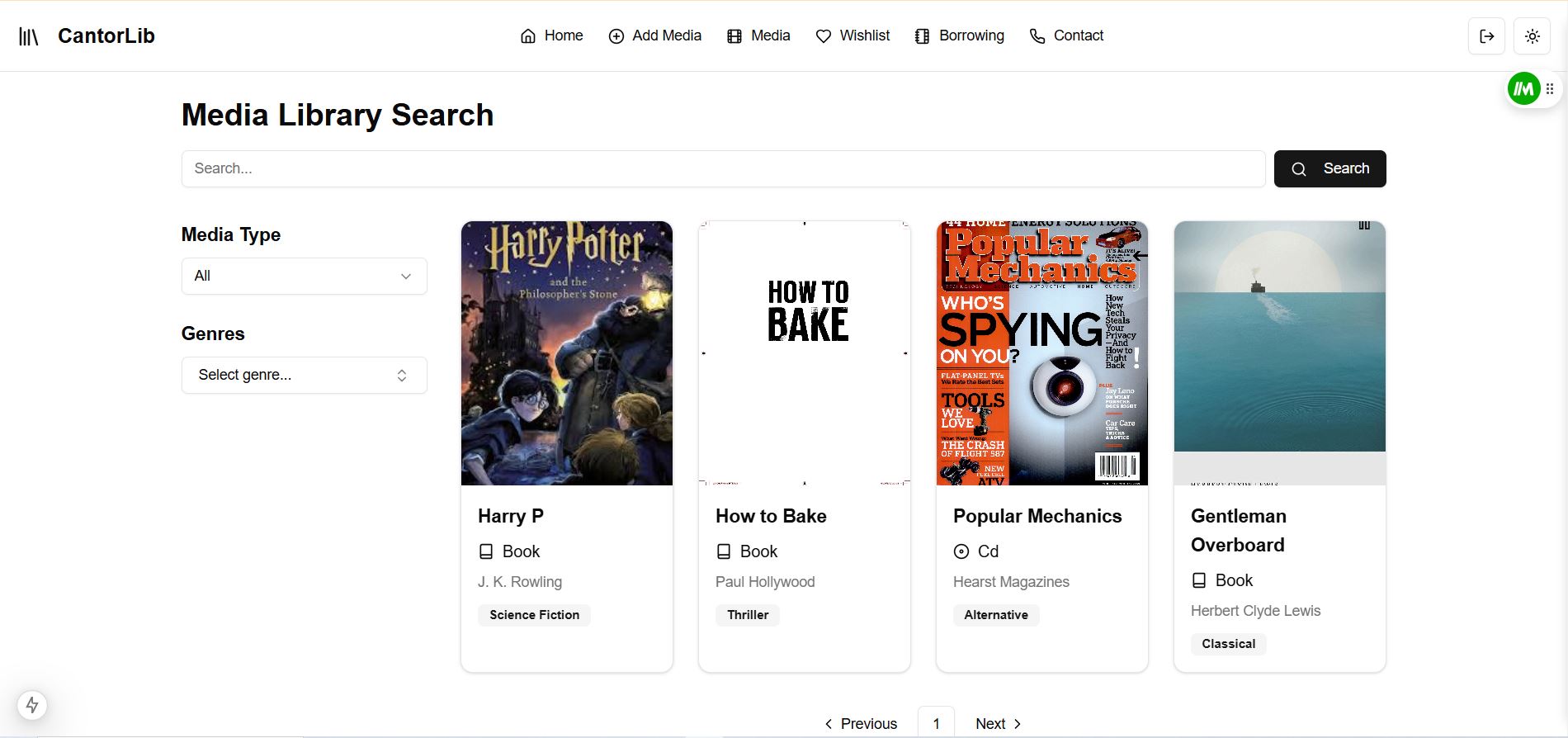1568x738 pixels.
Task: Click Previous pagination link
Action: click(861, 724)
